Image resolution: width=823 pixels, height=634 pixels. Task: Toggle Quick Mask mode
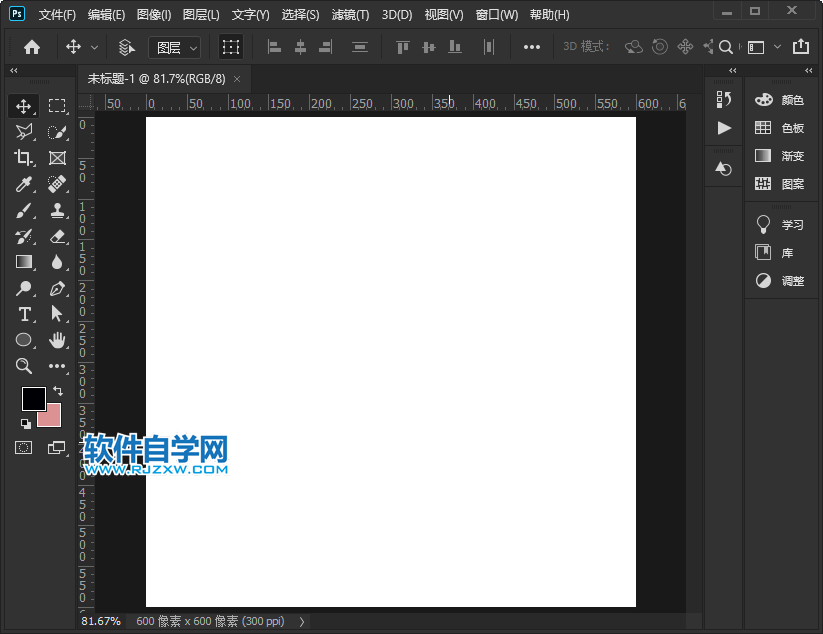point(24,447)
